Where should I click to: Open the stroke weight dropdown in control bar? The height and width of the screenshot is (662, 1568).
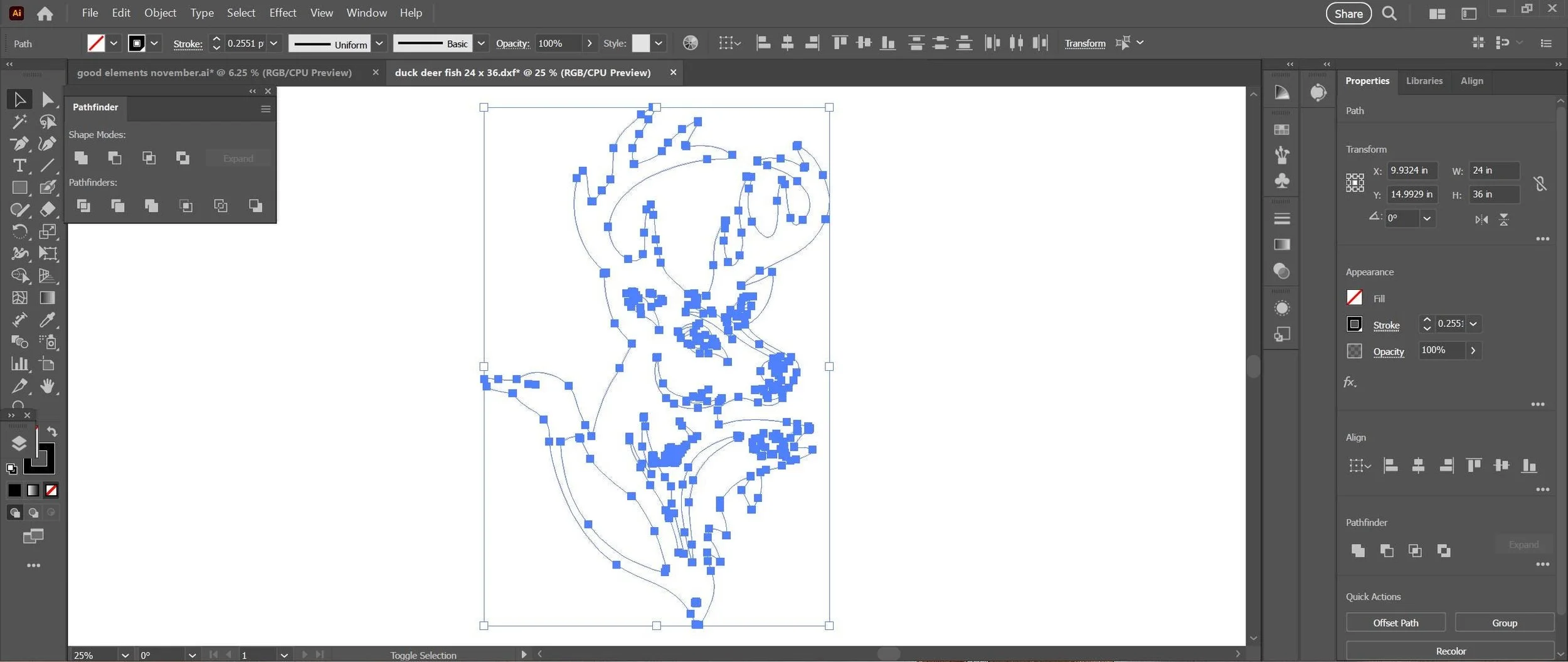click(x=273, y=43)
